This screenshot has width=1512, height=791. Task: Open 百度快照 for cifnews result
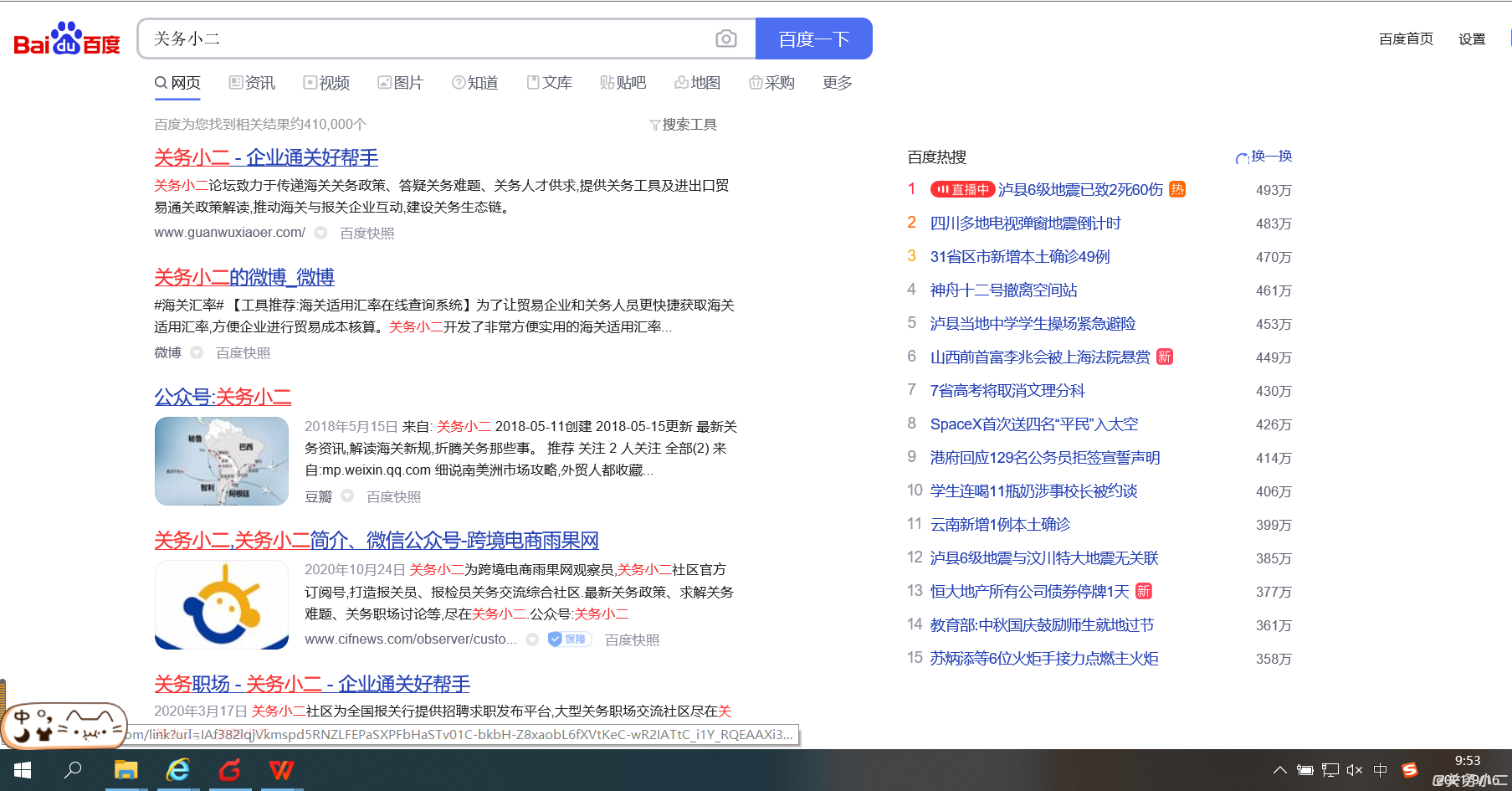point(632,640)
